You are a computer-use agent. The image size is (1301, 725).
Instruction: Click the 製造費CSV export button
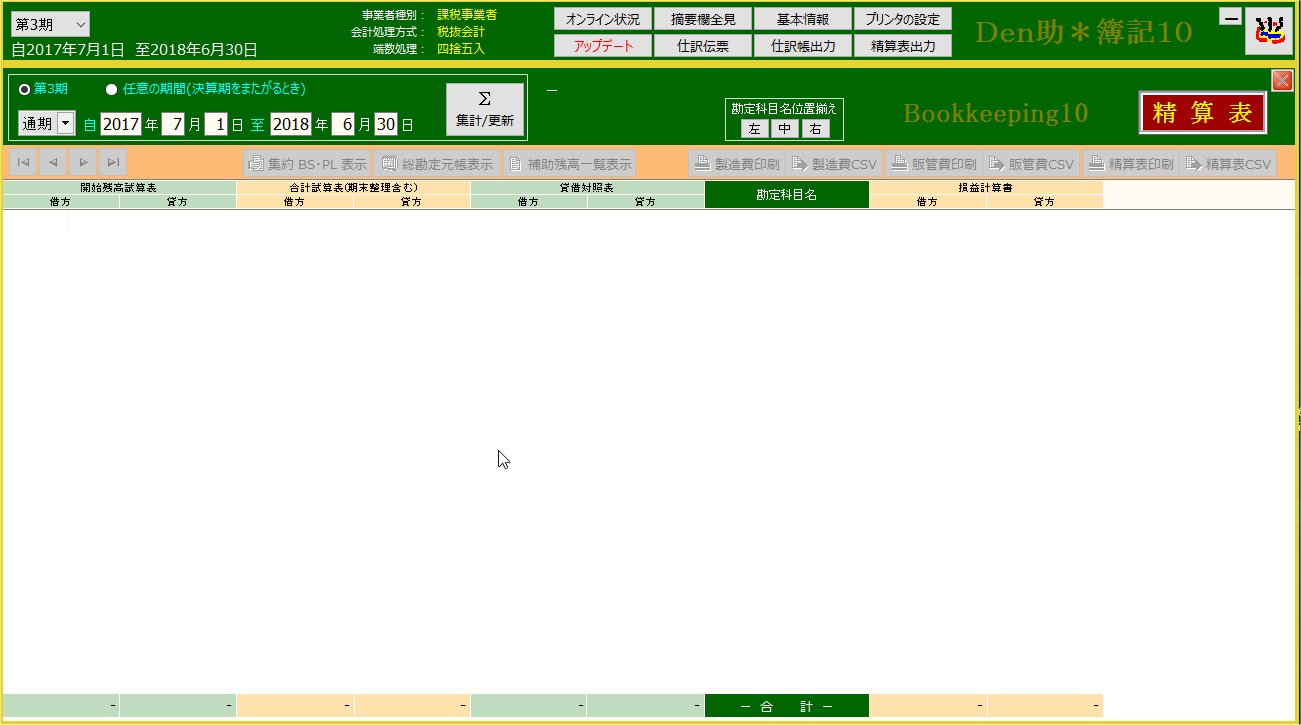pos(833,164)
